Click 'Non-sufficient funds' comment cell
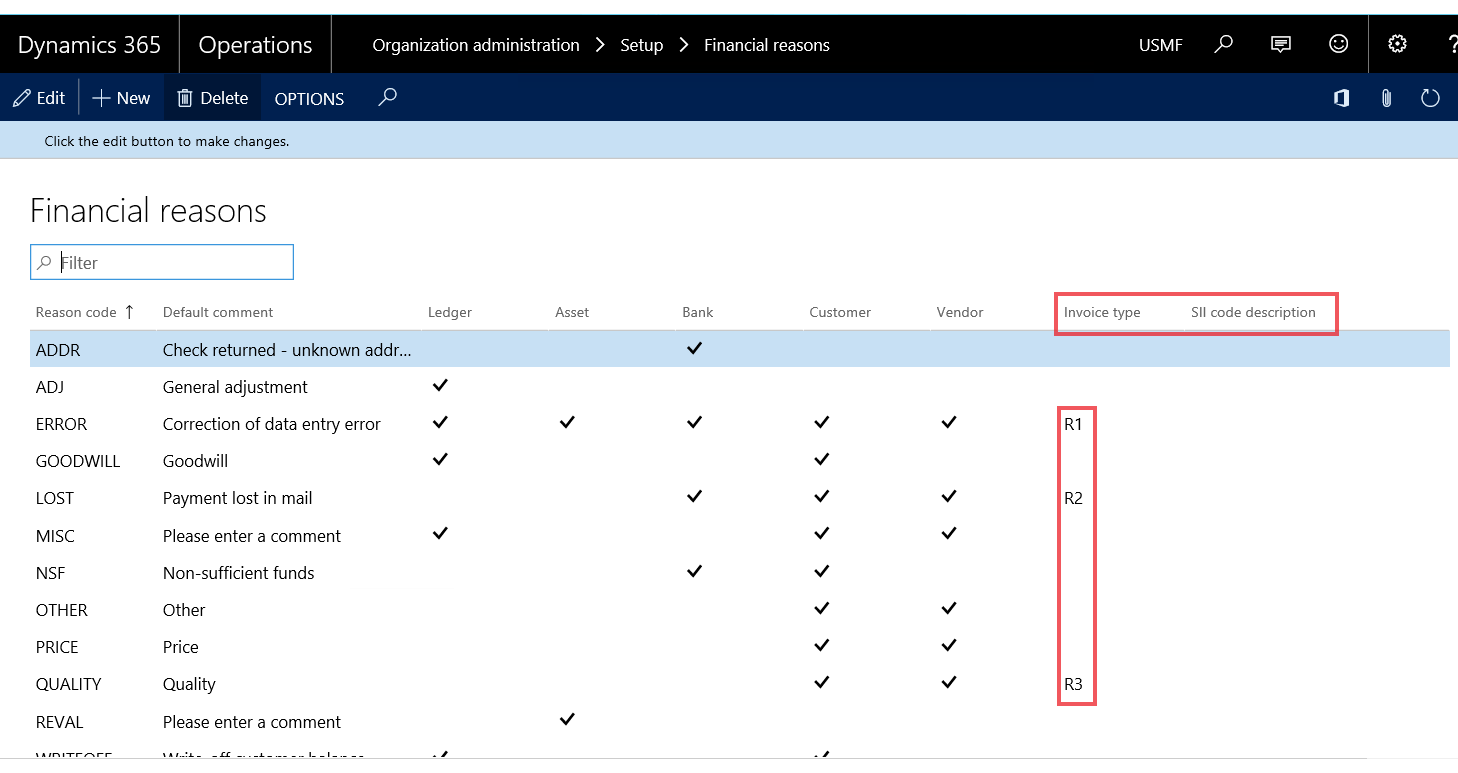Image resolution: width=1458 pixels, height=773 pixels. (x=239, y=573)
